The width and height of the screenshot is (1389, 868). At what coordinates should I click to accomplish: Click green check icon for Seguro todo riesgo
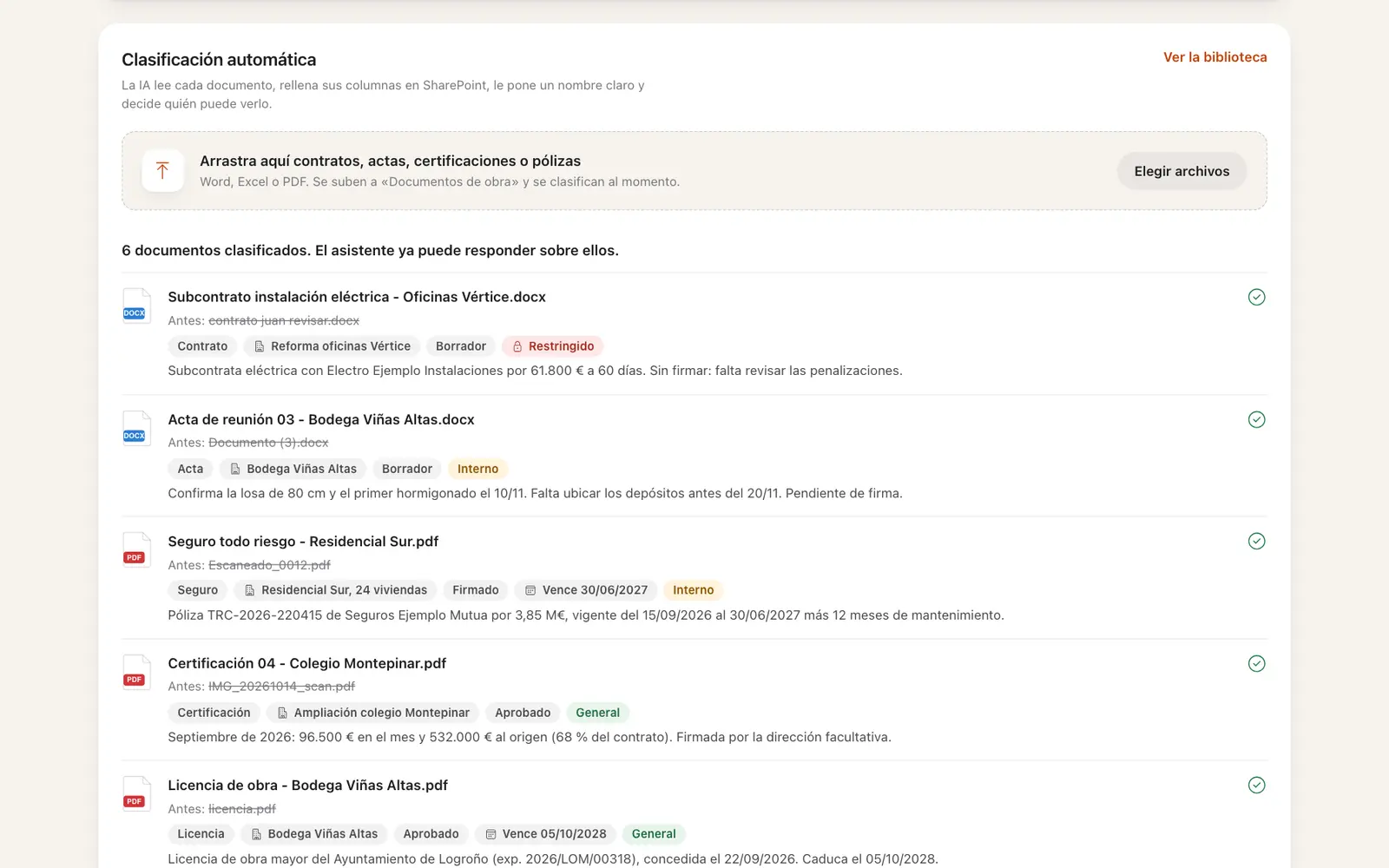1256,541
